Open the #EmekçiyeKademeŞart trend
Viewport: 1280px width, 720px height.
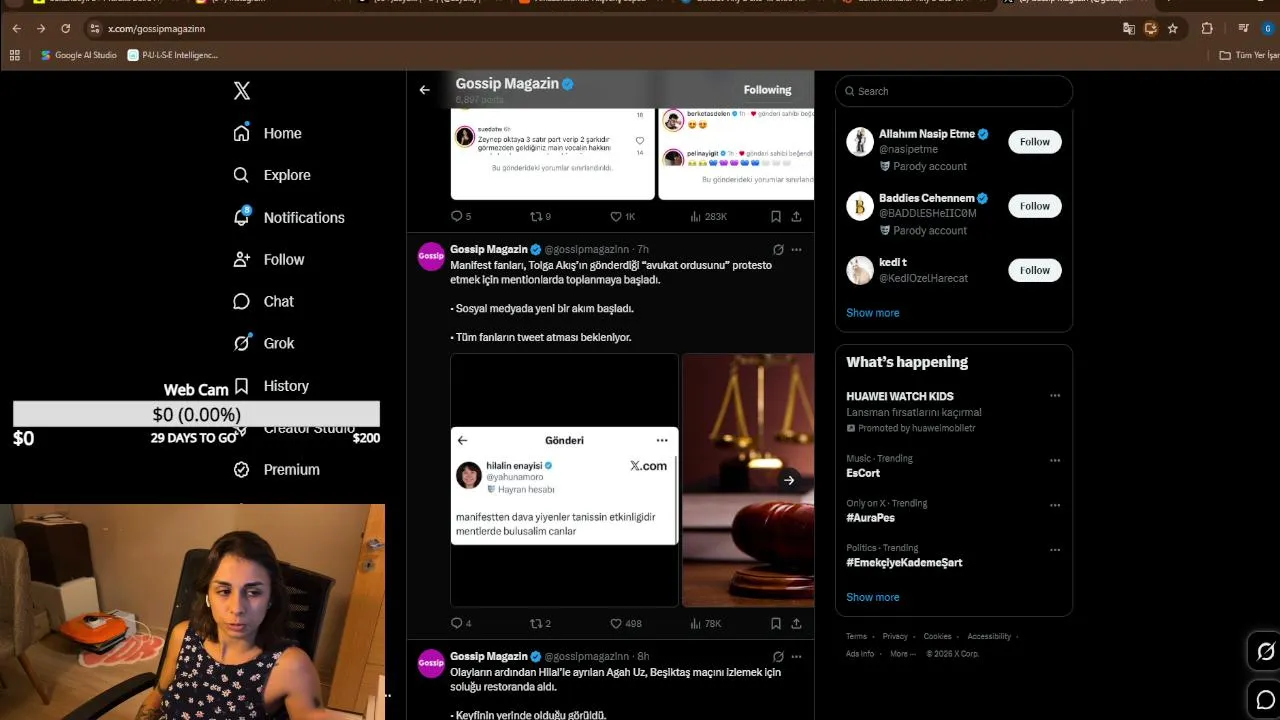pos(904,563)
